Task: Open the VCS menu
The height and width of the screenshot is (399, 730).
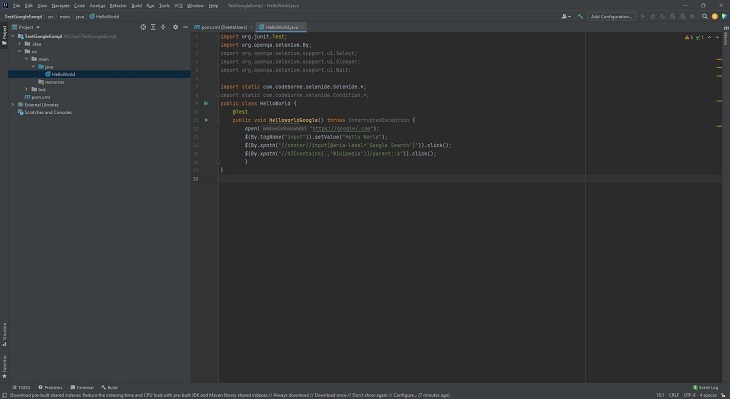Action: (x=178, y=6)
